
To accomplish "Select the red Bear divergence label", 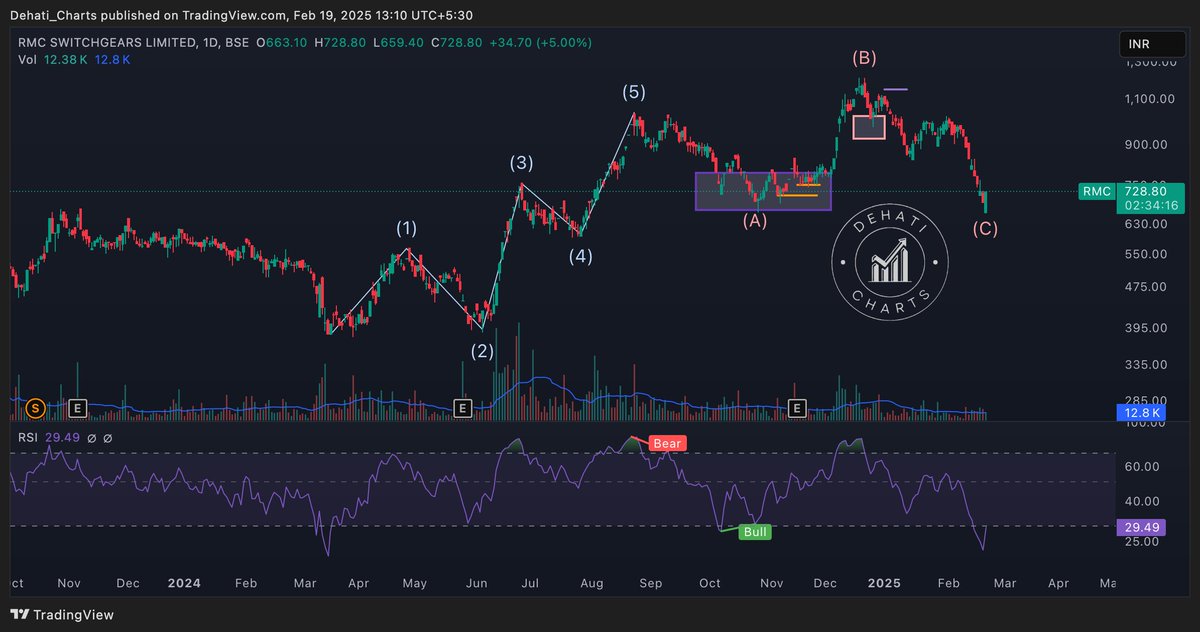I will pos(666,443).
